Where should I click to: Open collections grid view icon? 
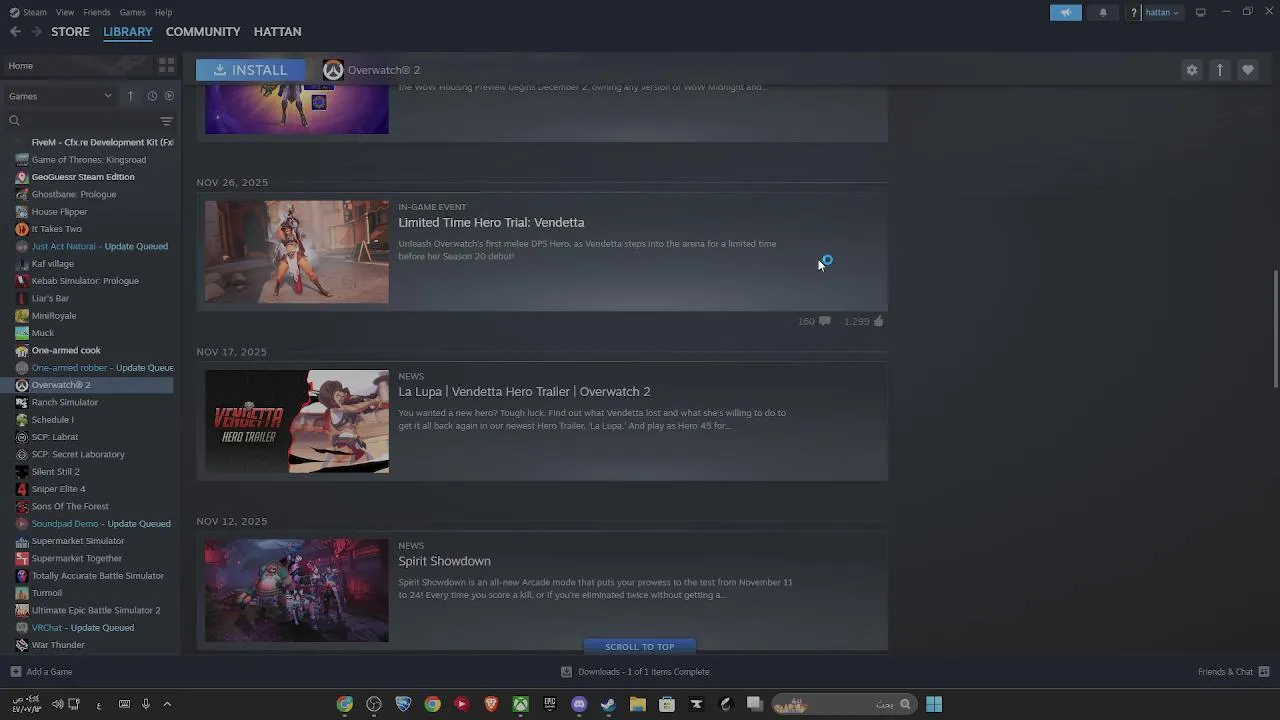[x=166, y=66]
